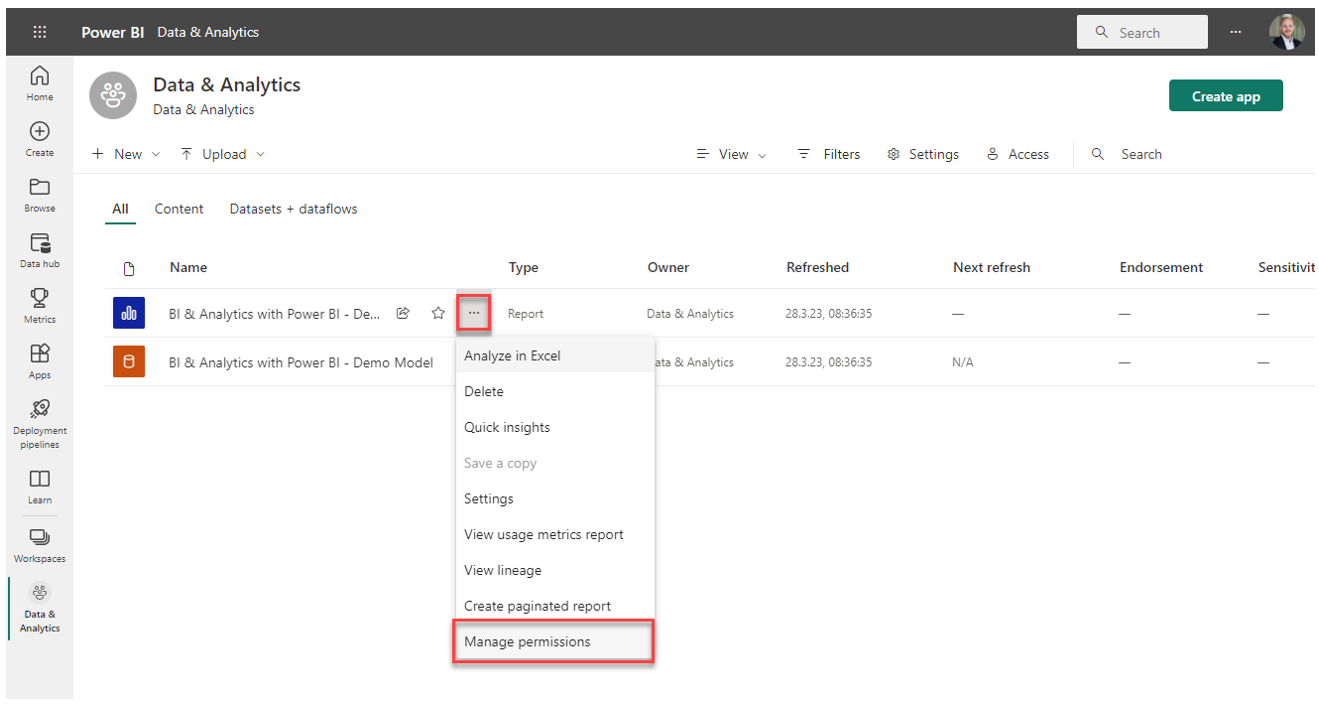The width and height of the screenshot is (1319, 708).
Task: Open Create in the sidebar
Action: coord(40,139)
